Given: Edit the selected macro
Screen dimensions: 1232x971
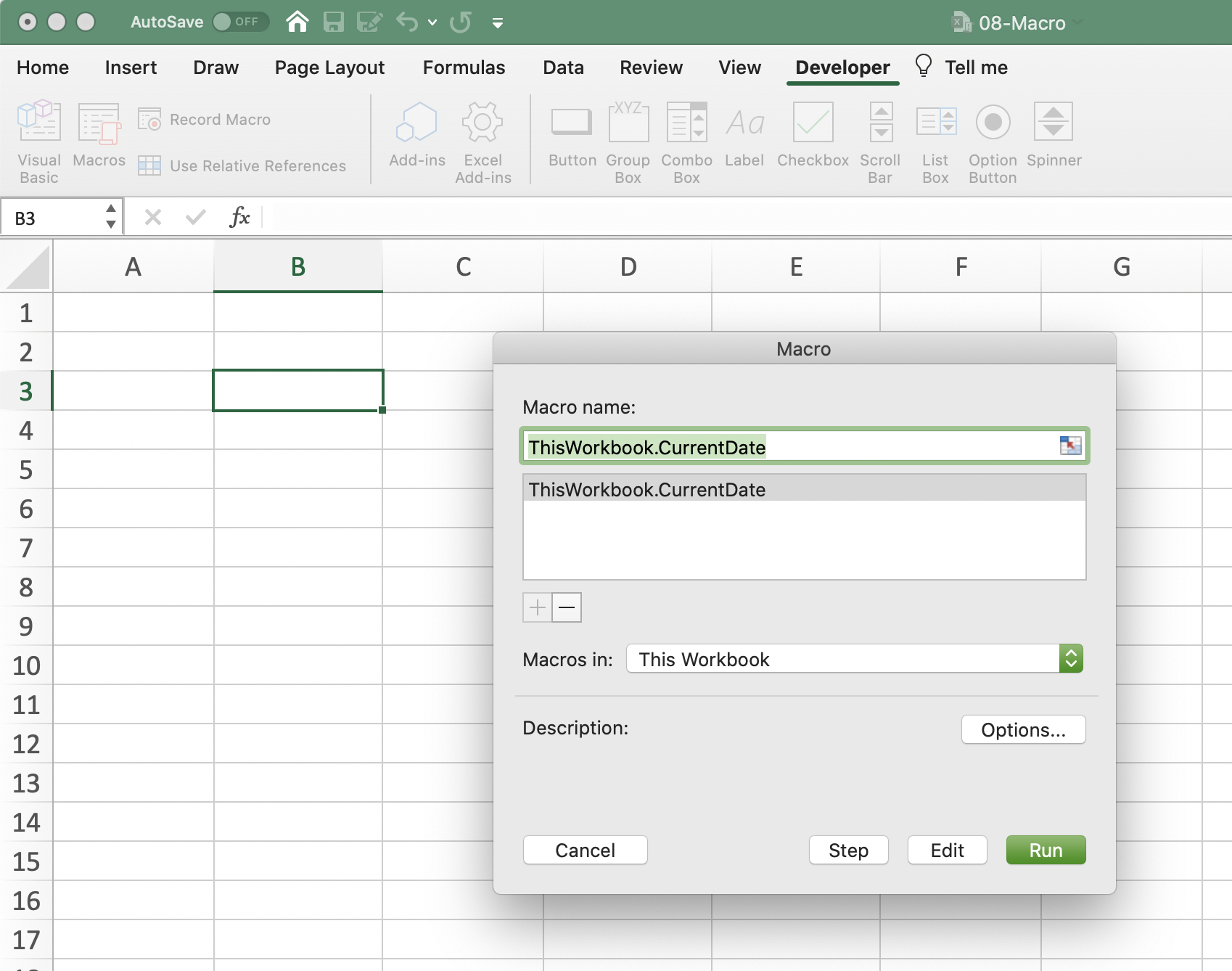Looking at the screenshot, I should click(947, 850).
